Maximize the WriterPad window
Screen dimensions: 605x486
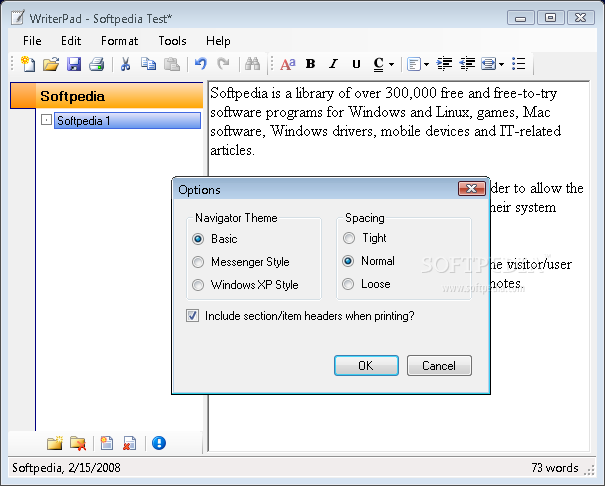[550, 17]
